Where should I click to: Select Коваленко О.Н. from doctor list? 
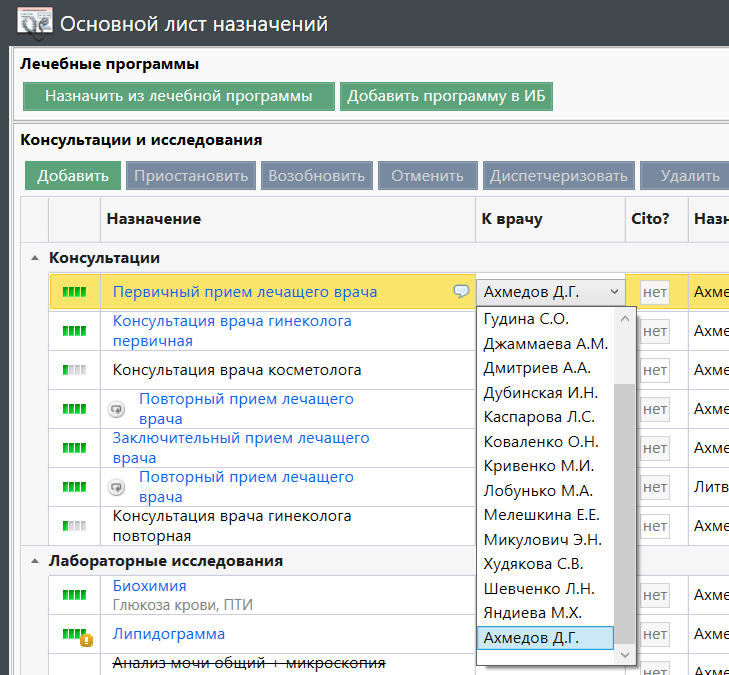(x=541, y=442)
